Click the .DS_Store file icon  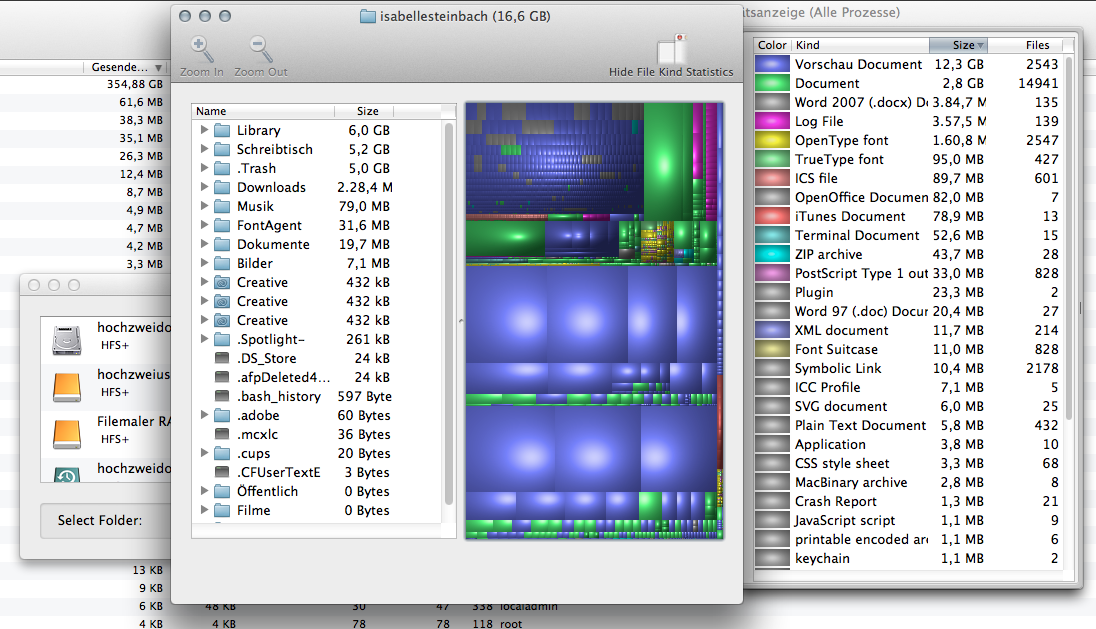tap(222, 358)
